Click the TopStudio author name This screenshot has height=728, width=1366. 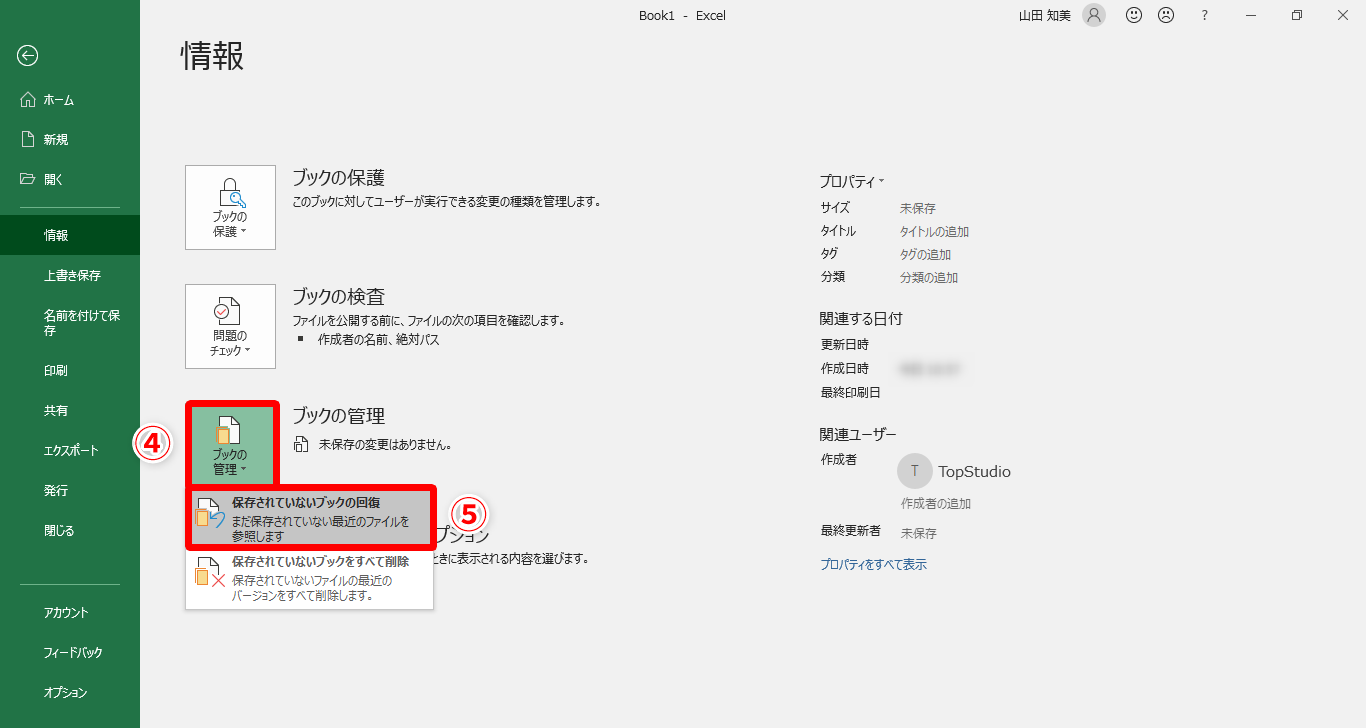[x=974, y=471]
